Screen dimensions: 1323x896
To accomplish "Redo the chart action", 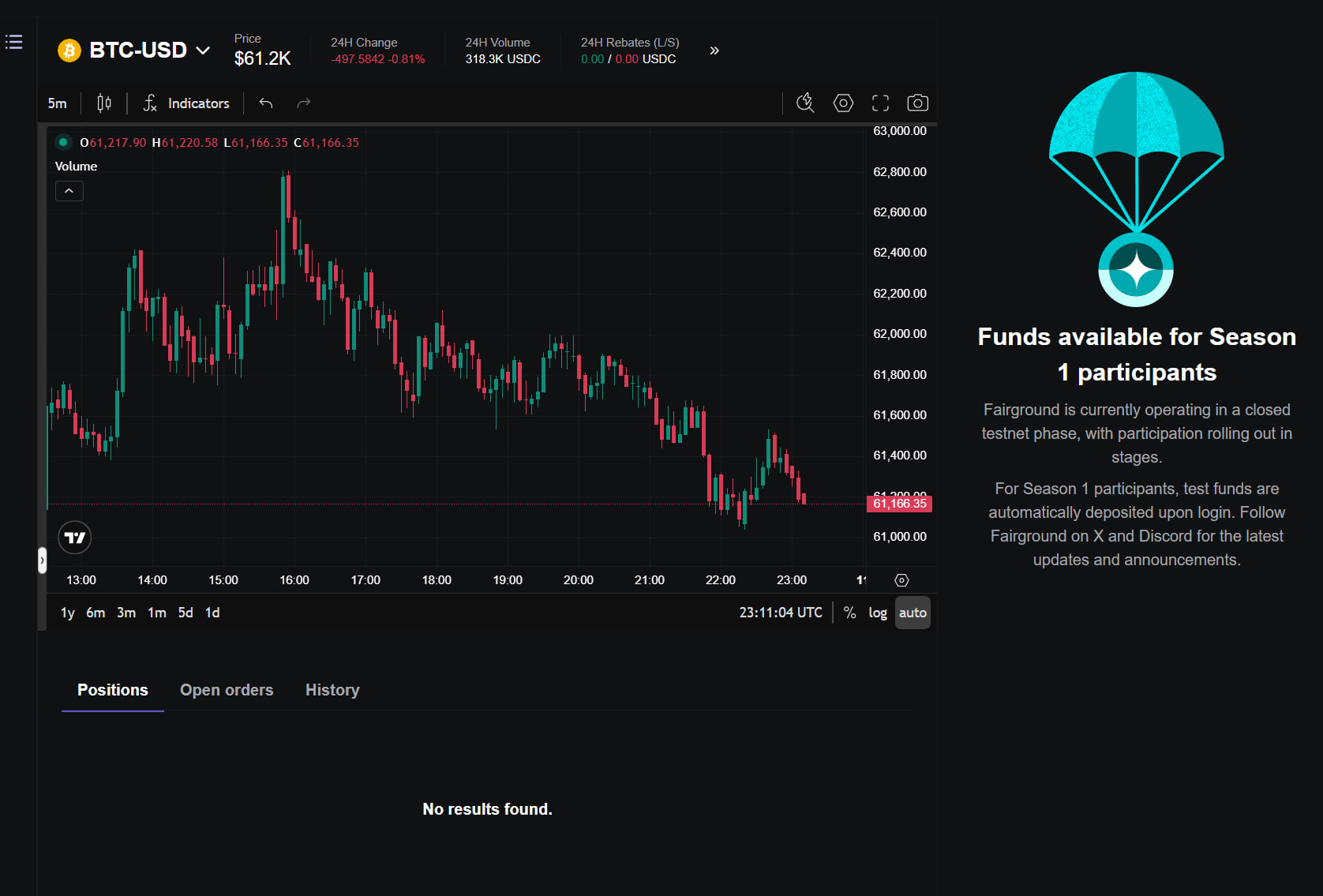I will 304,103.
